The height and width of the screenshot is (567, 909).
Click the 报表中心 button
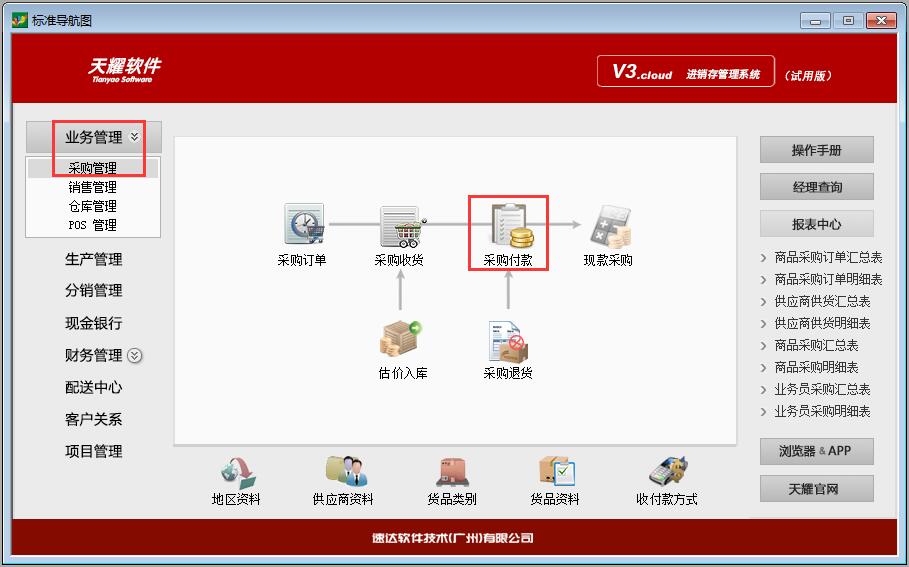816,224
